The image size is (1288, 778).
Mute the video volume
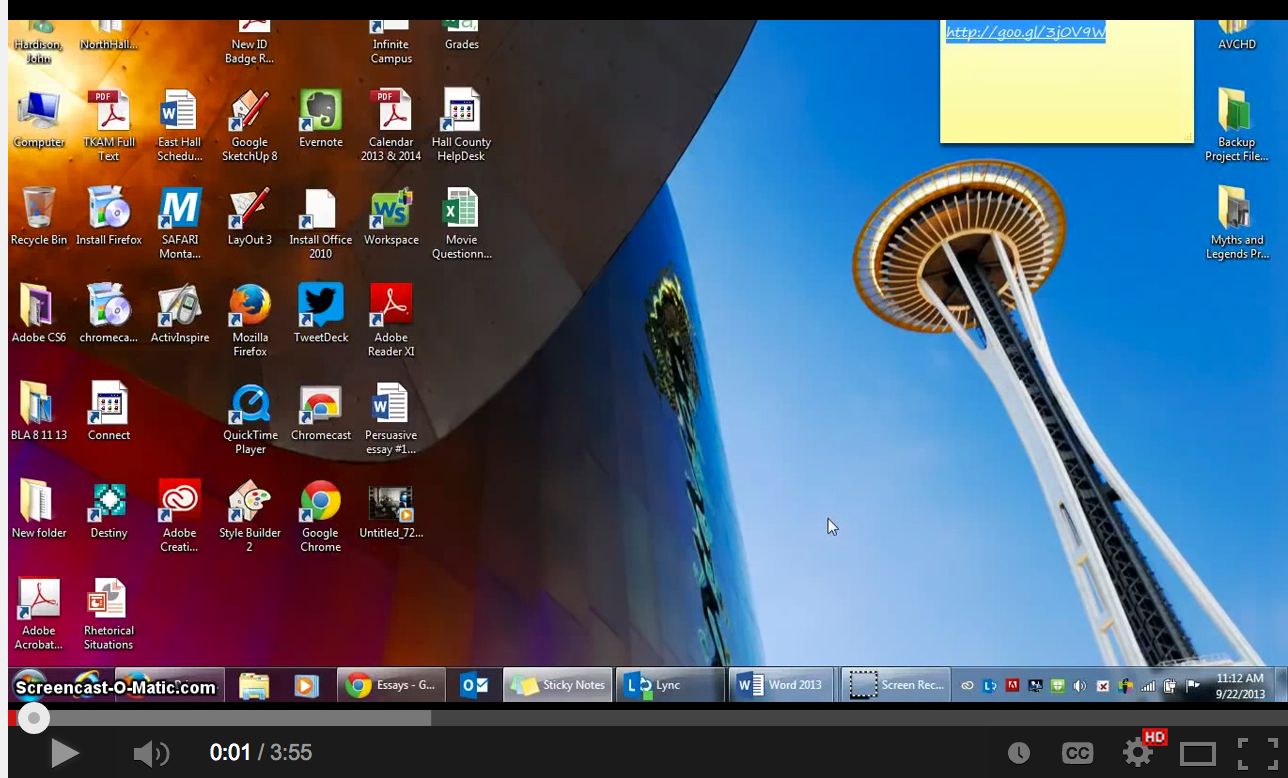point(150,753)
